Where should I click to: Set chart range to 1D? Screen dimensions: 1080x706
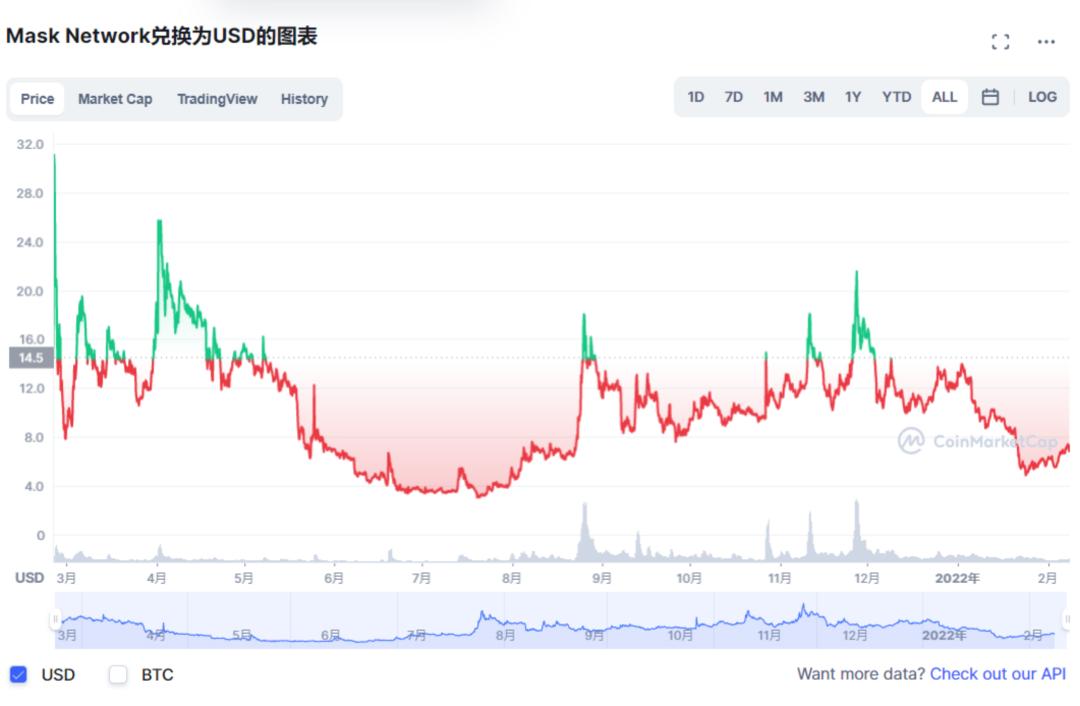point(696,97)
